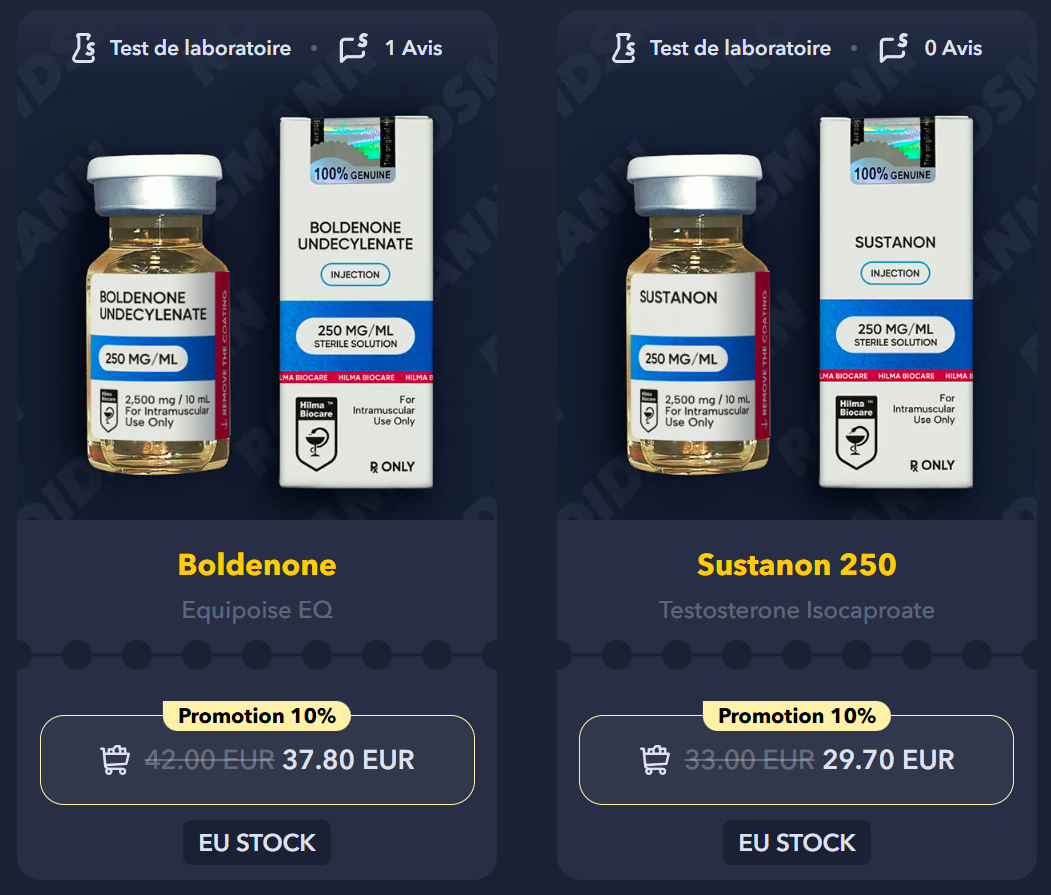Click the lab flask icon on Boldenone card
This screenshot has width=1051, height=895.
click(x=84, y=48)
